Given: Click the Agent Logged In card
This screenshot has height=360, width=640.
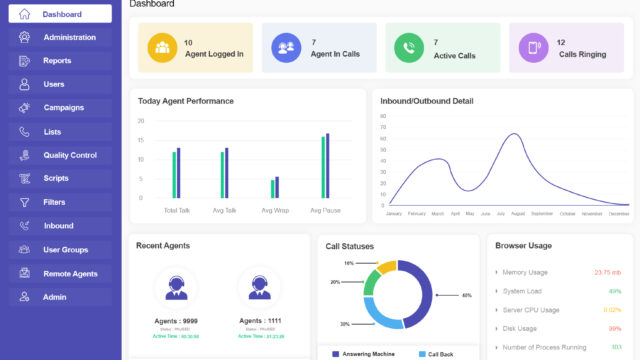Looking at the screenshot, I should [196, 48].
